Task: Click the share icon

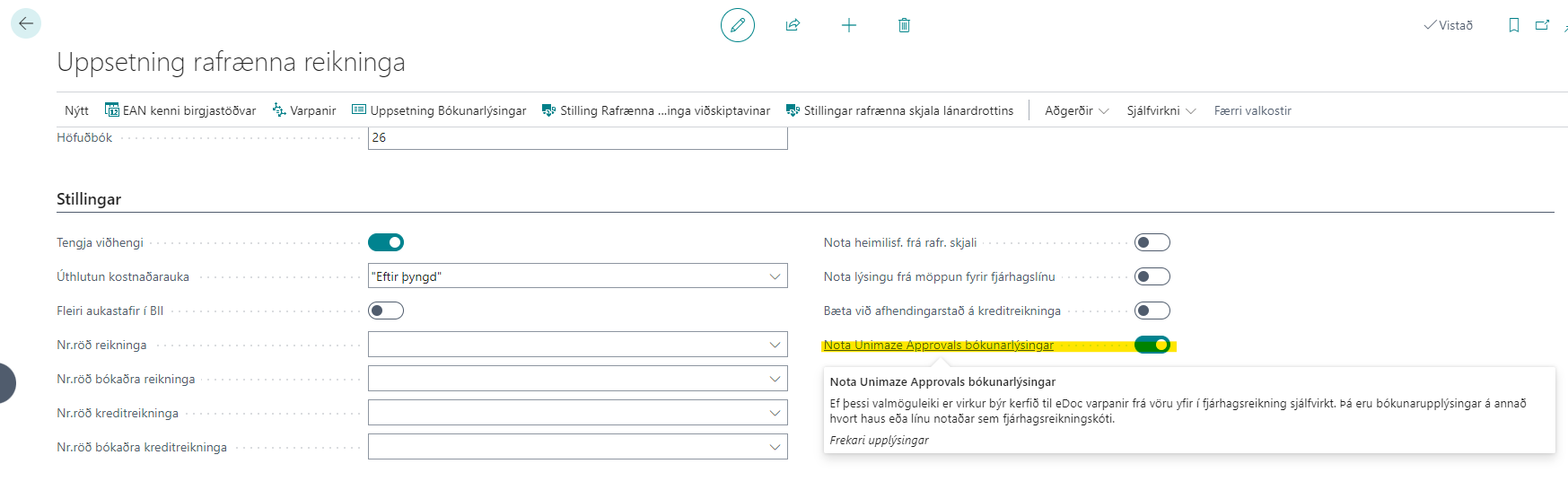Action: [793, 25]
